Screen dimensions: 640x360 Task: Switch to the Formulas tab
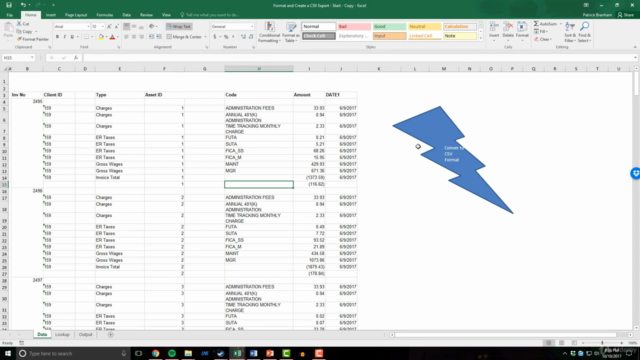click(104, 15)
